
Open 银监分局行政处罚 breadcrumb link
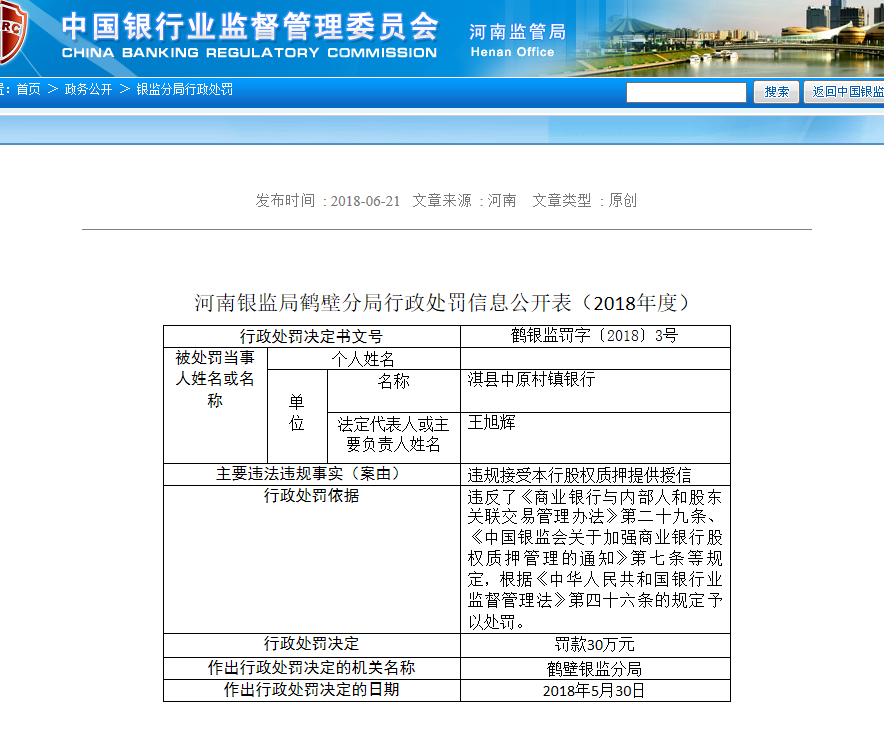point(184,90)
